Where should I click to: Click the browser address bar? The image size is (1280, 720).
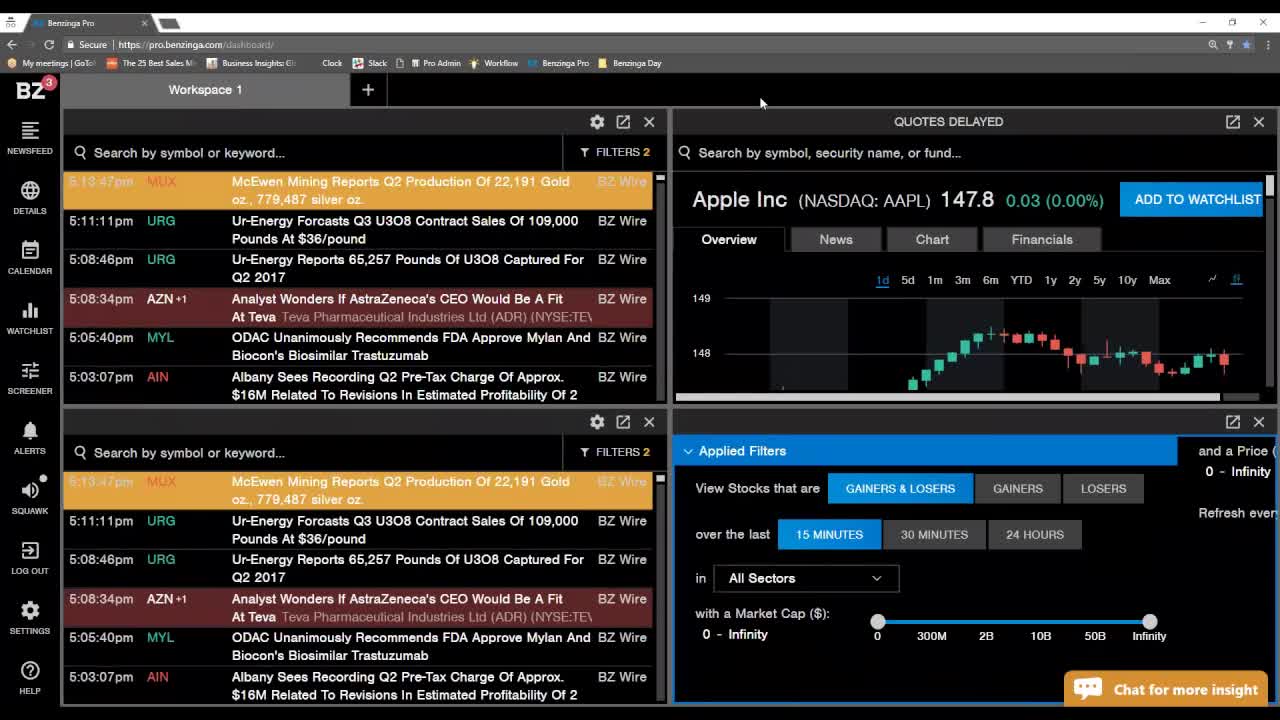630,44
